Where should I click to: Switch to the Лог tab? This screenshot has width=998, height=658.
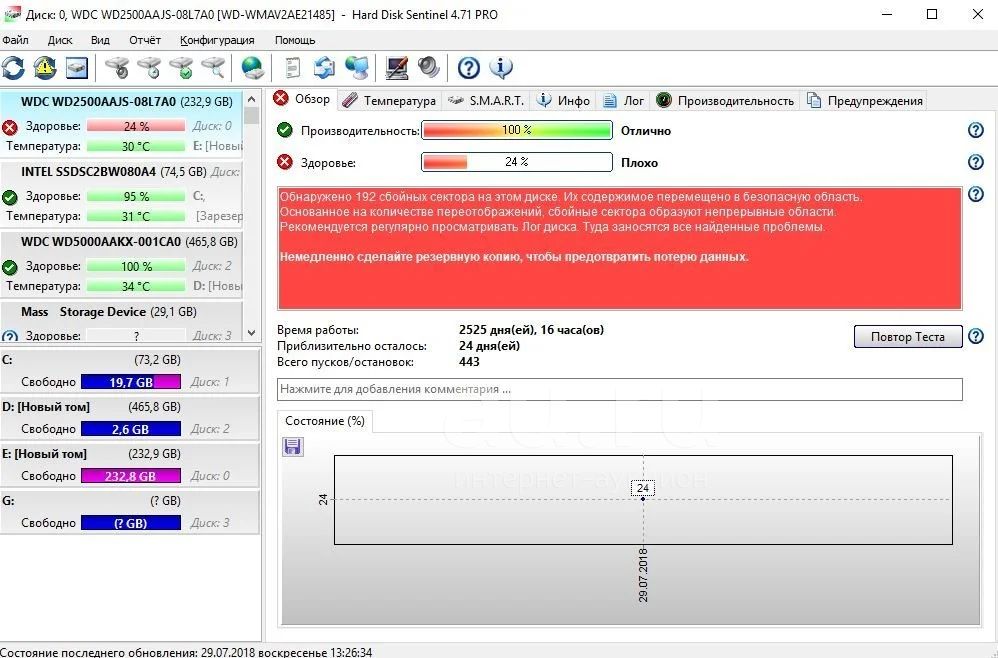point(624,101)
